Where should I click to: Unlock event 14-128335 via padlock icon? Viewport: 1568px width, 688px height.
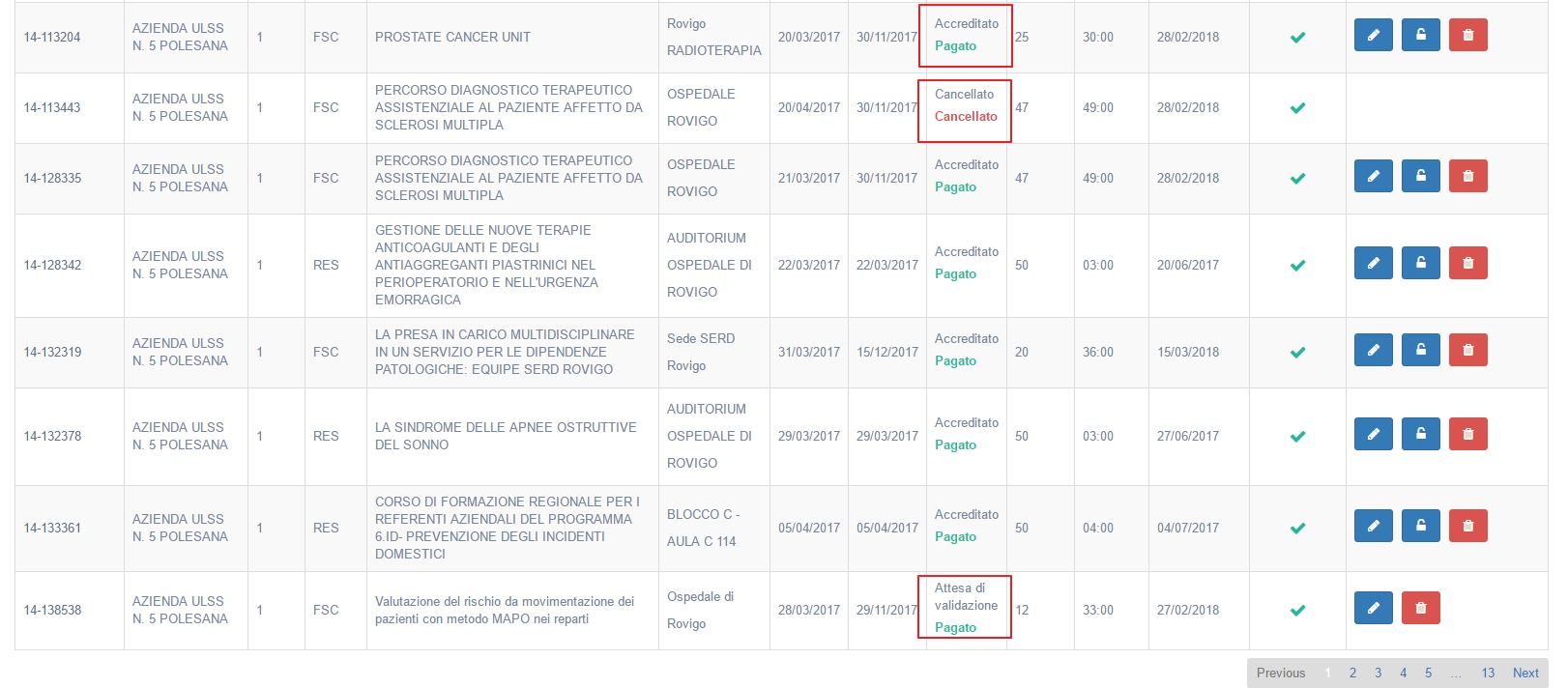(1420, 176)
